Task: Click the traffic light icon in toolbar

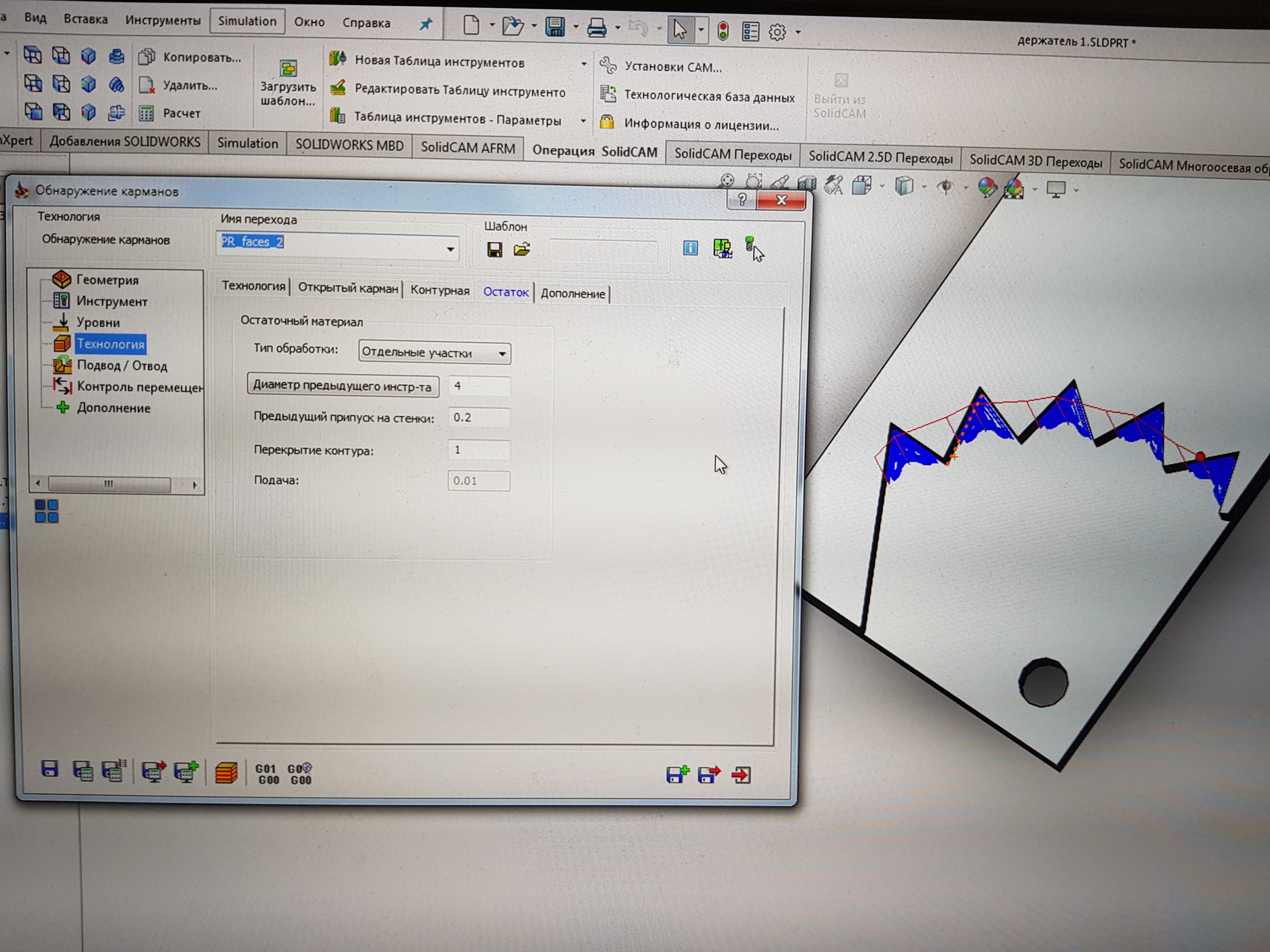Action: click(x=723, y=31)
